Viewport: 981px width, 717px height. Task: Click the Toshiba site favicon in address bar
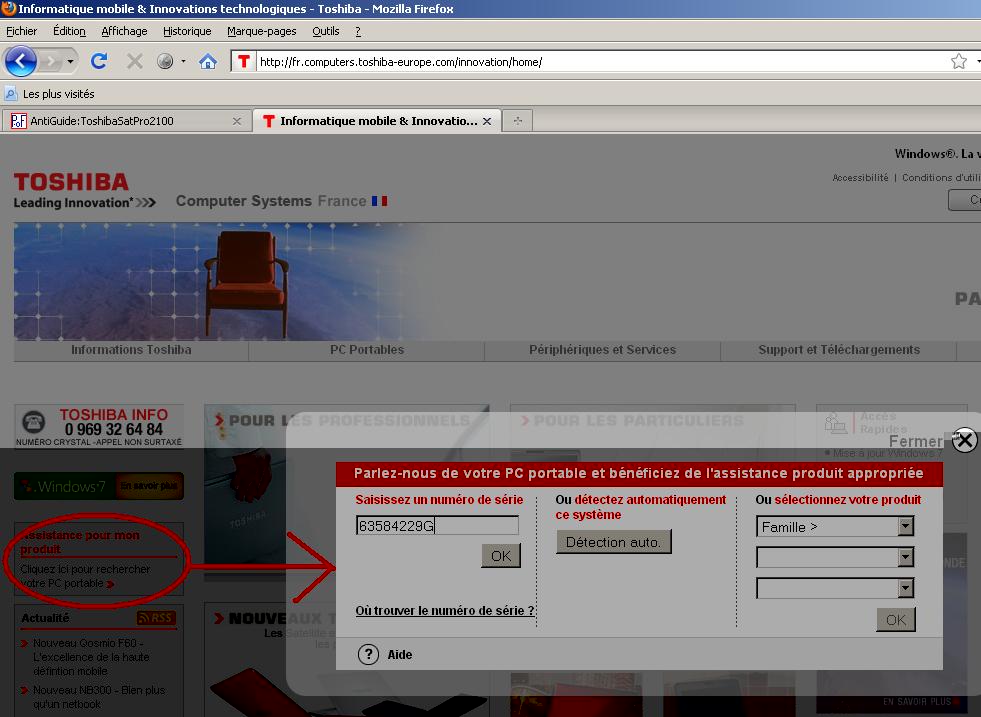coord(244,61)
